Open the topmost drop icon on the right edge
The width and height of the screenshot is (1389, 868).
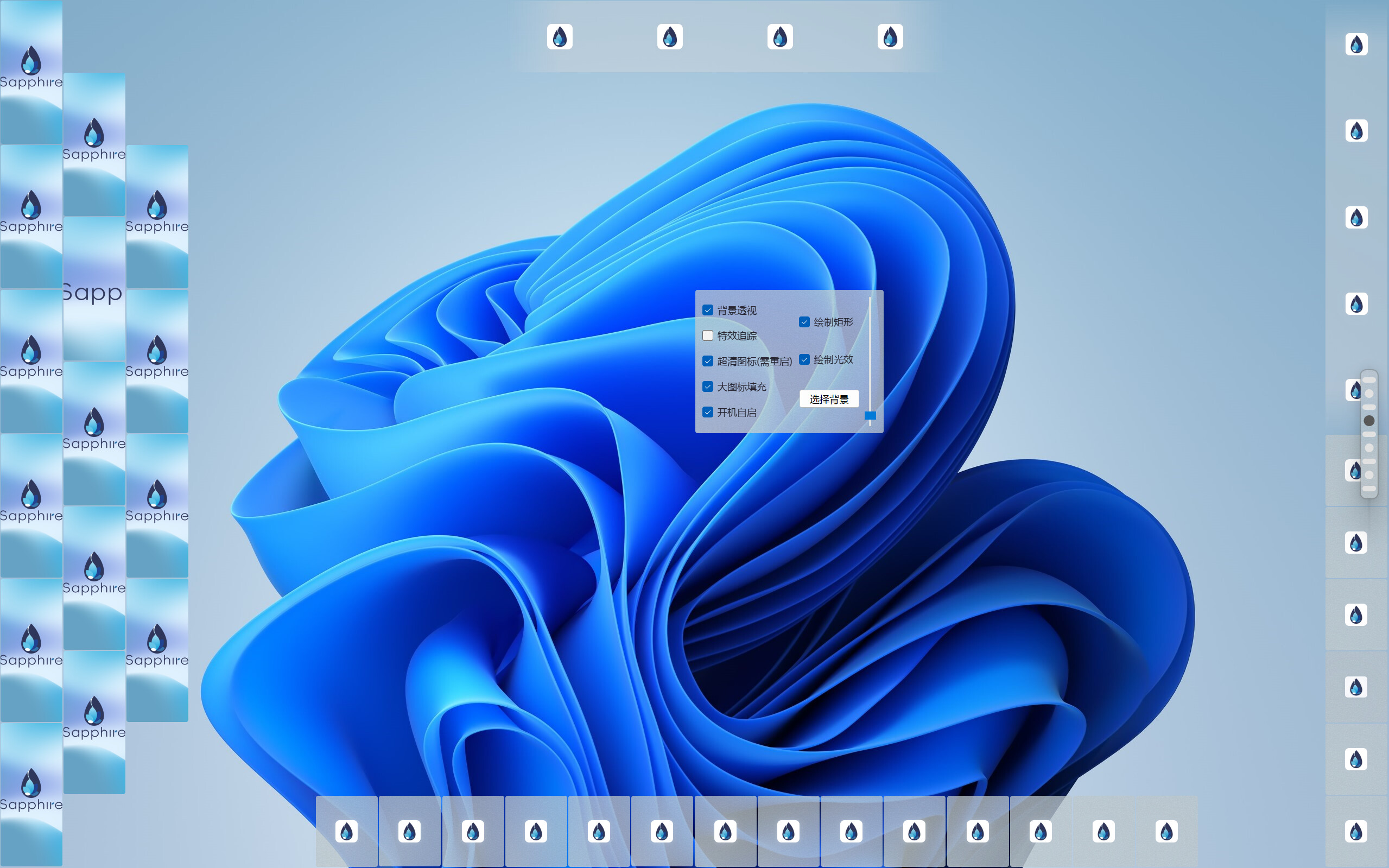[1356, 45]
